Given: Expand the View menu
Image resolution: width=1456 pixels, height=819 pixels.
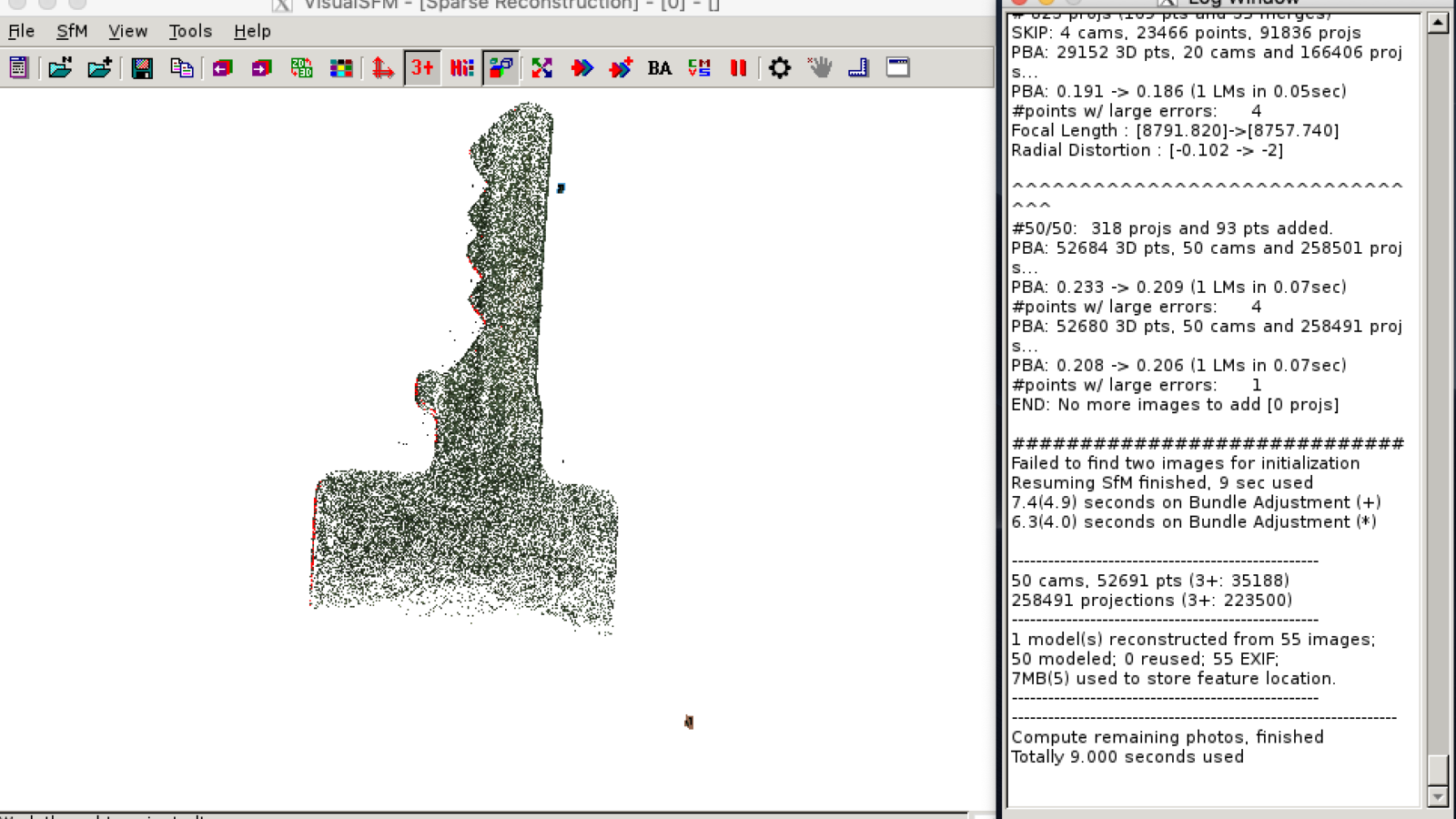Looking at the screenshot, I should tap(127, 31).
